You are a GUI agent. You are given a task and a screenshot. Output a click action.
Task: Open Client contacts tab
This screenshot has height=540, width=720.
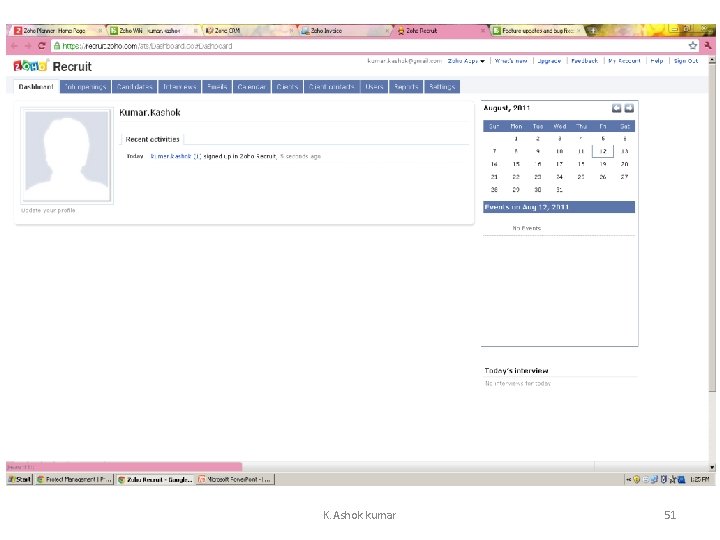pyautogui.click(x=332, y=86)
